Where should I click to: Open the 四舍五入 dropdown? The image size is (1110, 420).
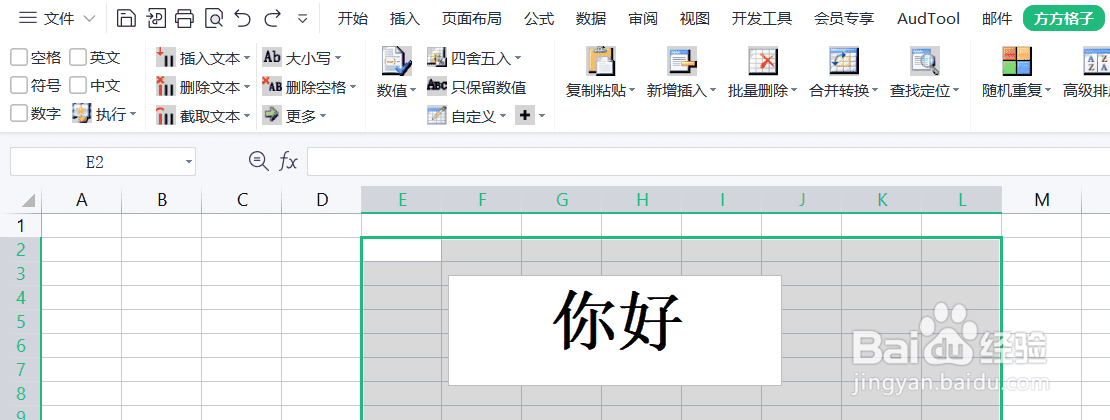[474, 57]
